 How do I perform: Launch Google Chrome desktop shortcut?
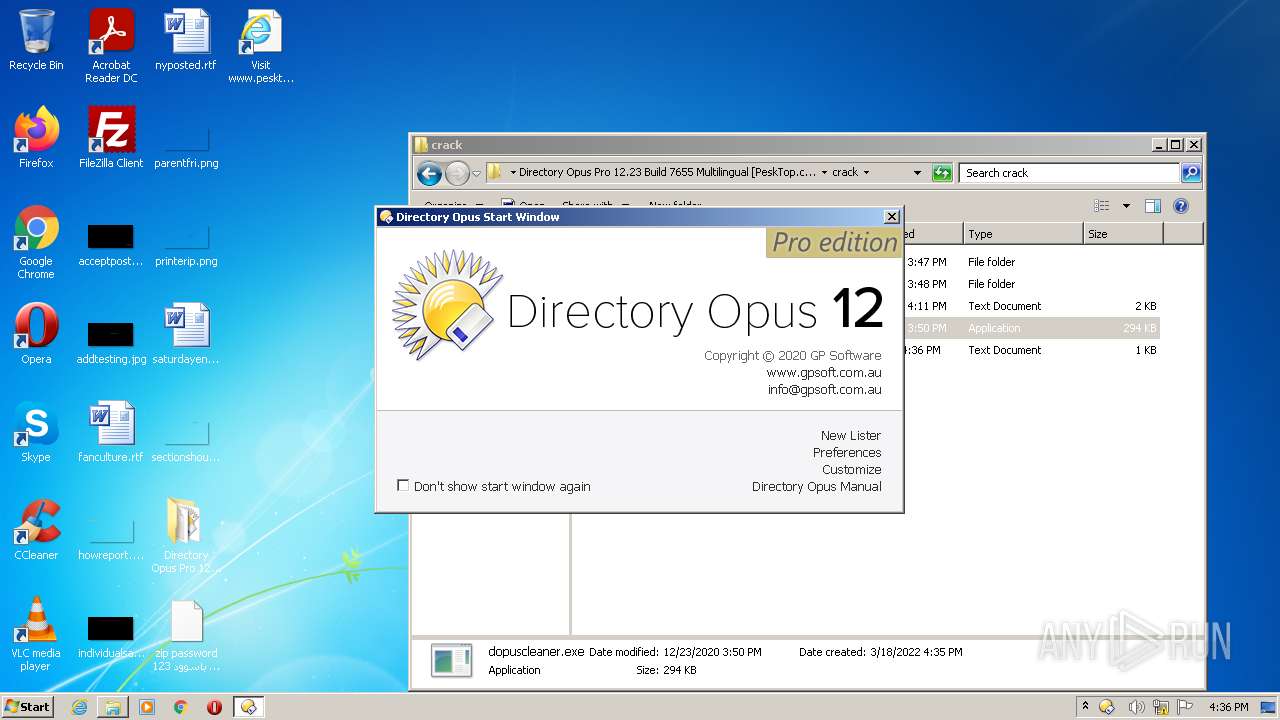click(x=36, y=242)
